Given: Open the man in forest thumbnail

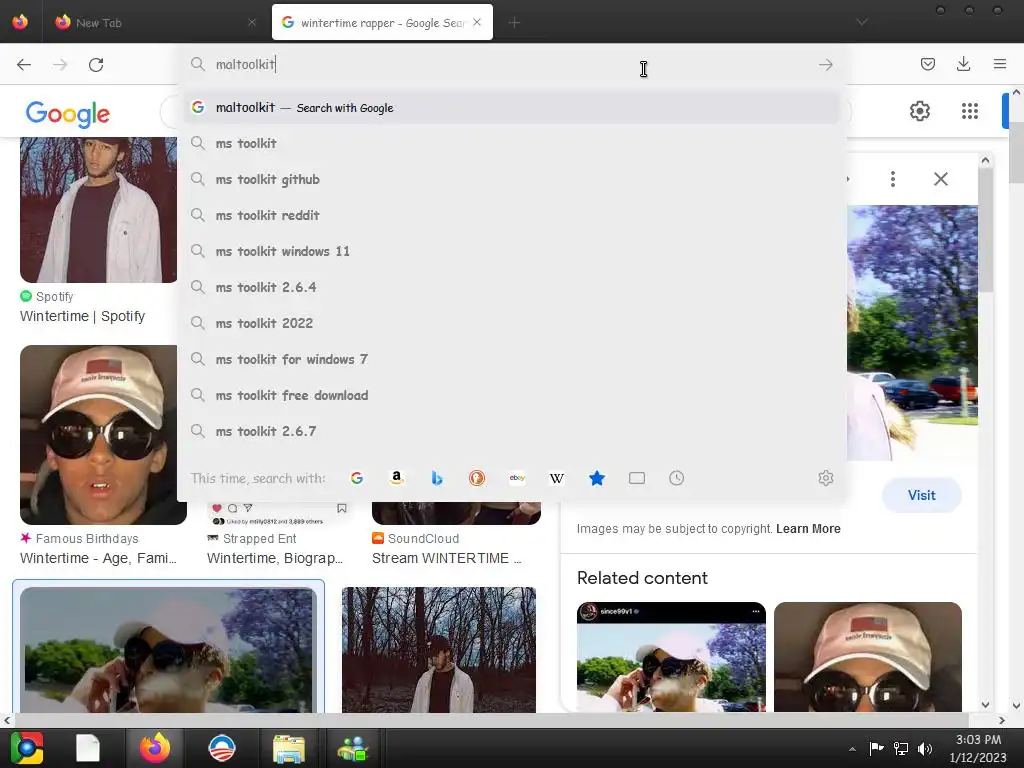Looking at the screenshot, I should tap(438, 650).
